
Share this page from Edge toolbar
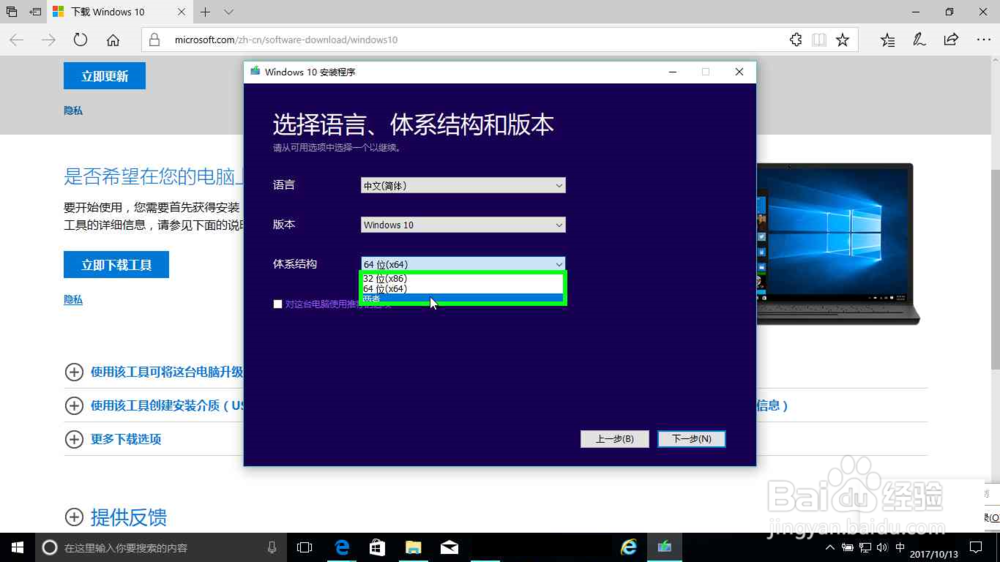951,40
